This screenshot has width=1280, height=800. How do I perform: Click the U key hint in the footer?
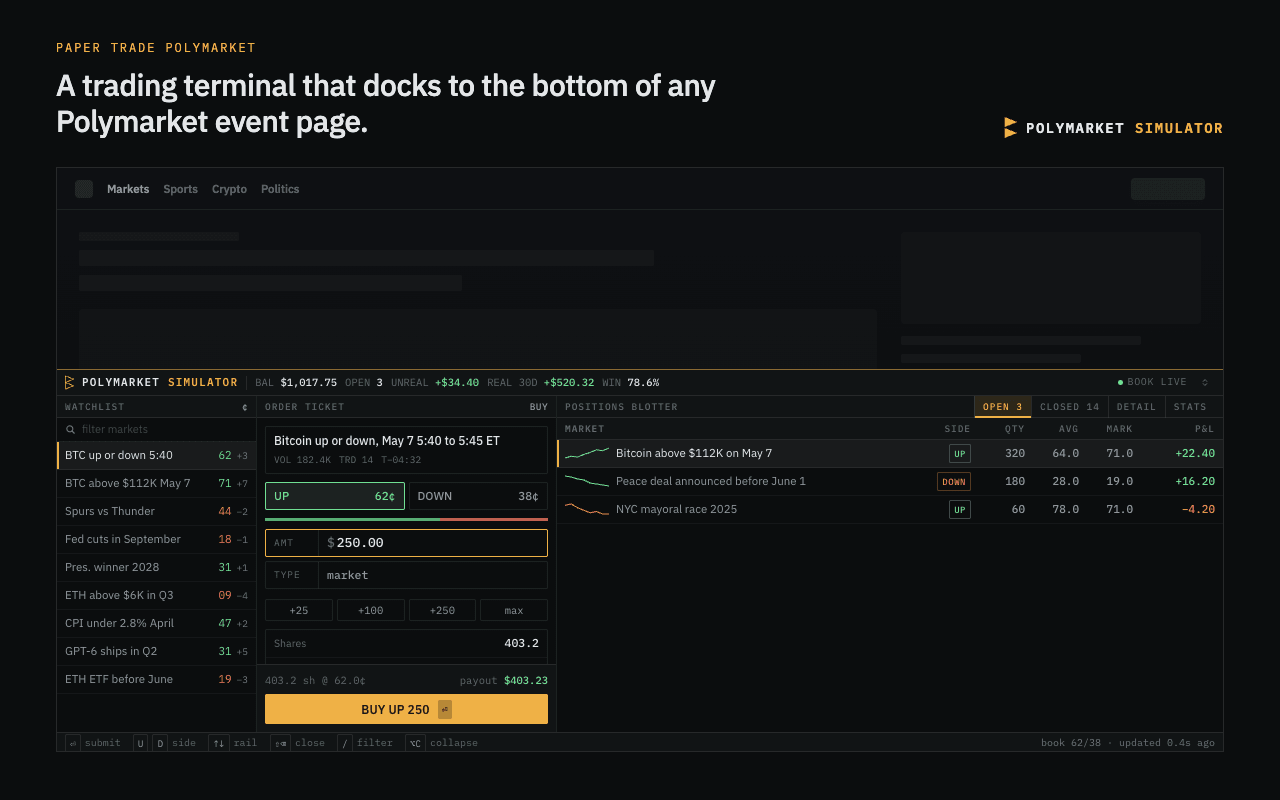[140, 743]
